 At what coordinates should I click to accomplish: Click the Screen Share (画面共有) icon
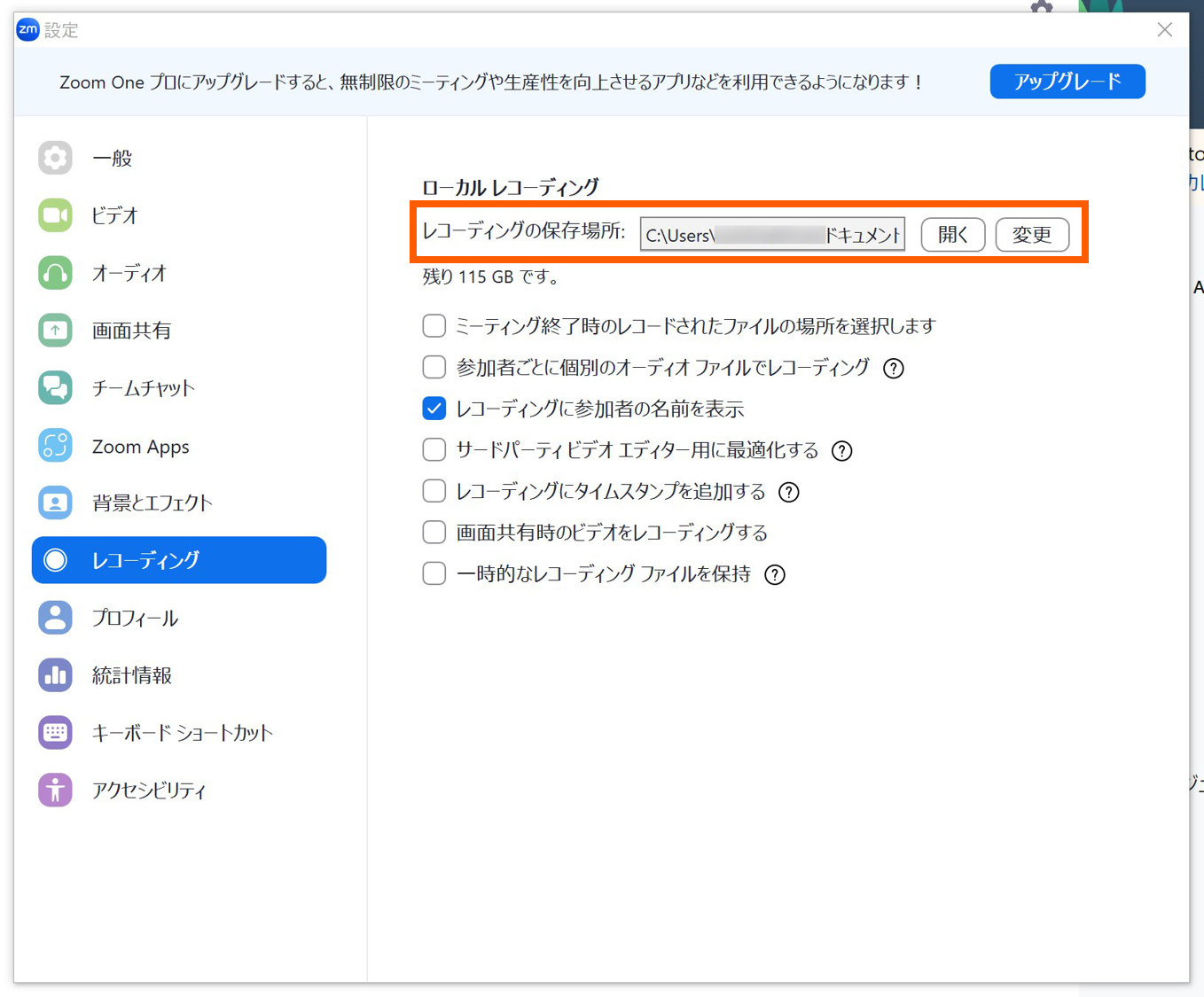[x=55, y=331]
